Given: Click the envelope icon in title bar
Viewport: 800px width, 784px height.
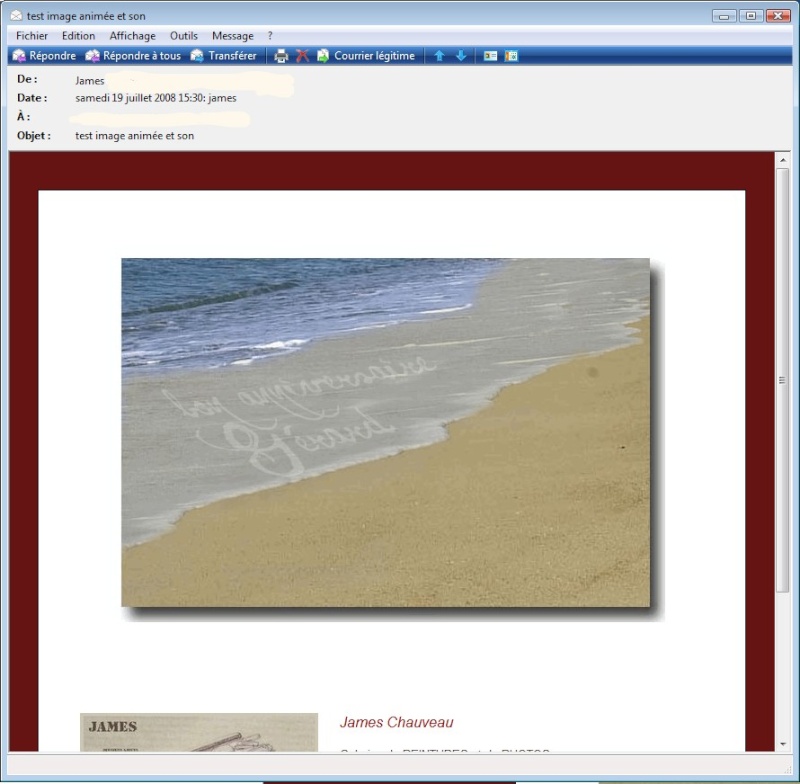Looking at the screenshot, I should 16,16.
